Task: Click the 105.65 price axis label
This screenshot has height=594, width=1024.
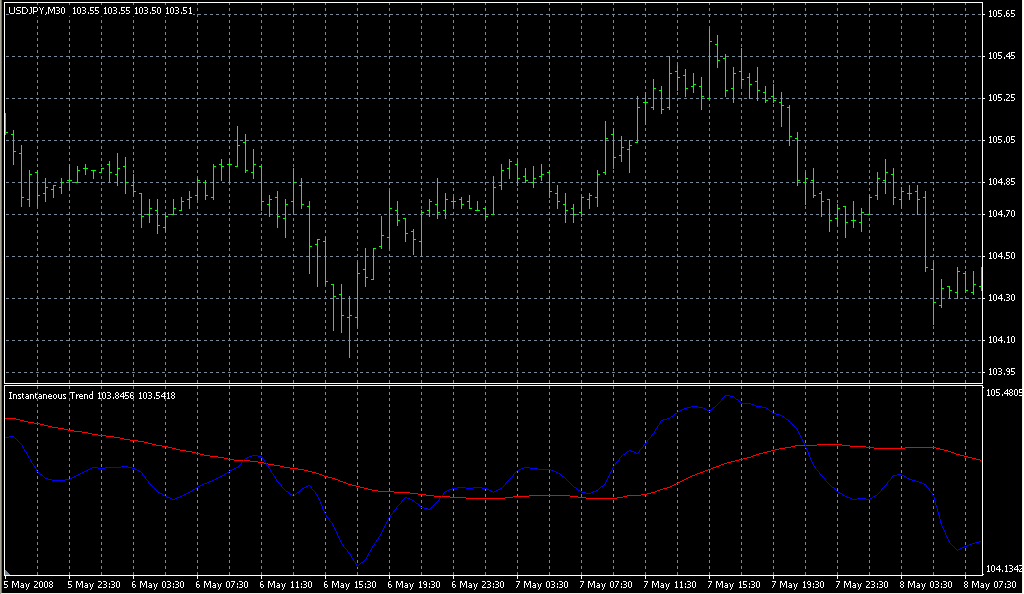Action: (1001, 14)
